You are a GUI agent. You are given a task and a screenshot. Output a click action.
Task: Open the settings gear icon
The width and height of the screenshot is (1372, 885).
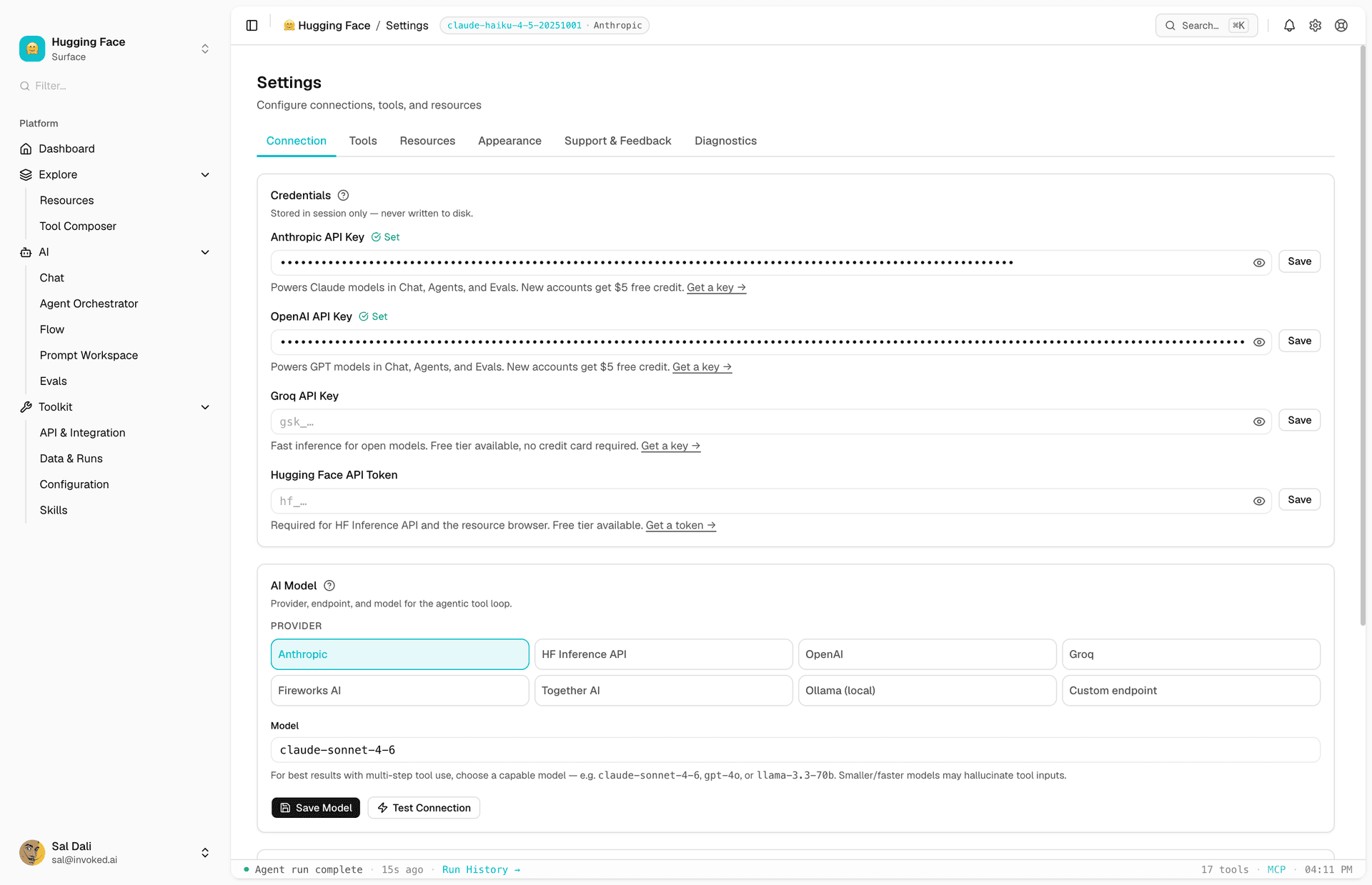click(x=1316, y=26)
